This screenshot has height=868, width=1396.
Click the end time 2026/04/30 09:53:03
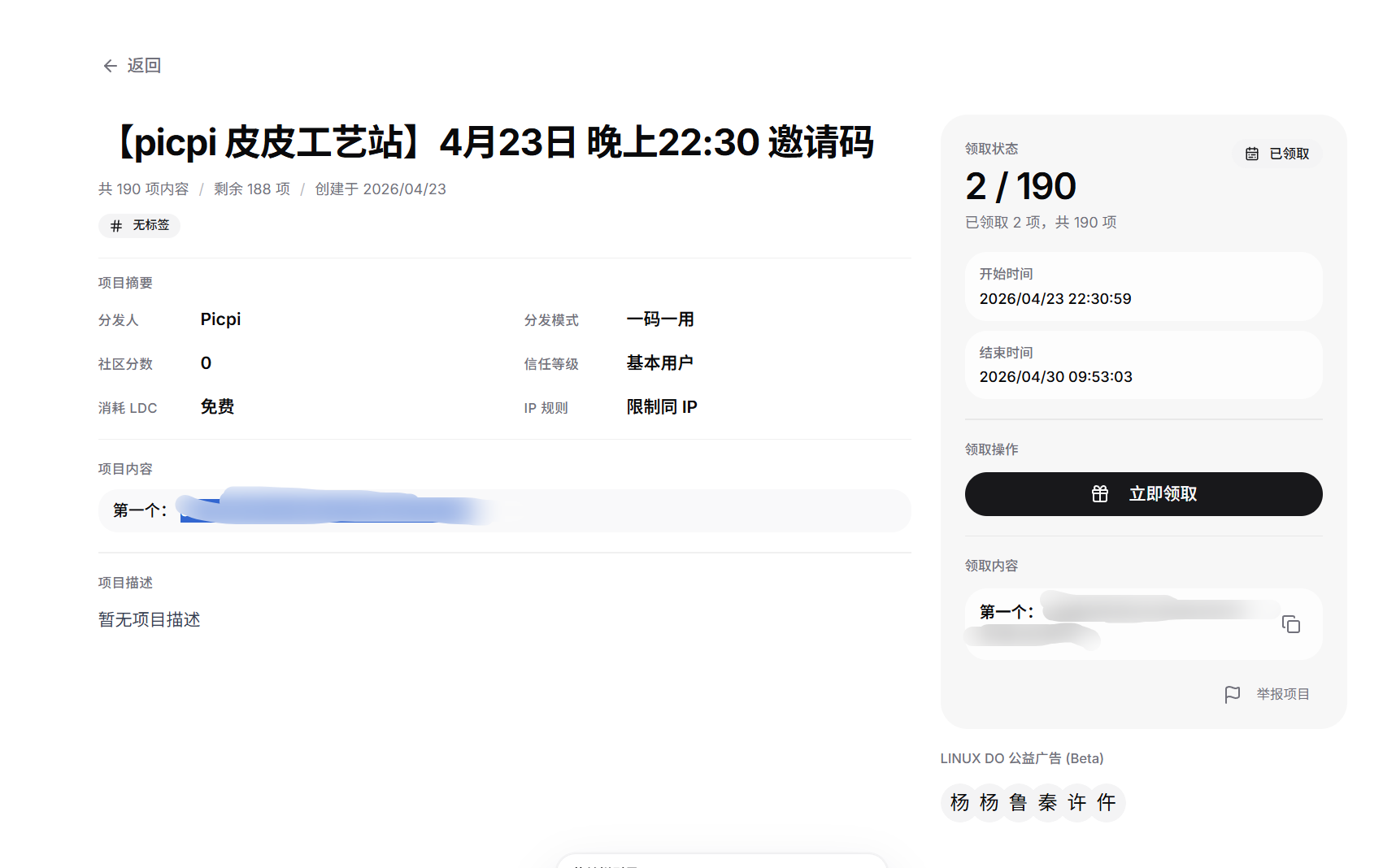click(x=1056, y=377)
